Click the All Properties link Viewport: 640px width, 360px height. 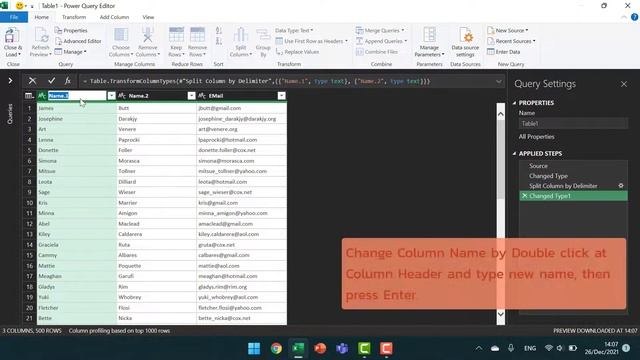[536, 137]
